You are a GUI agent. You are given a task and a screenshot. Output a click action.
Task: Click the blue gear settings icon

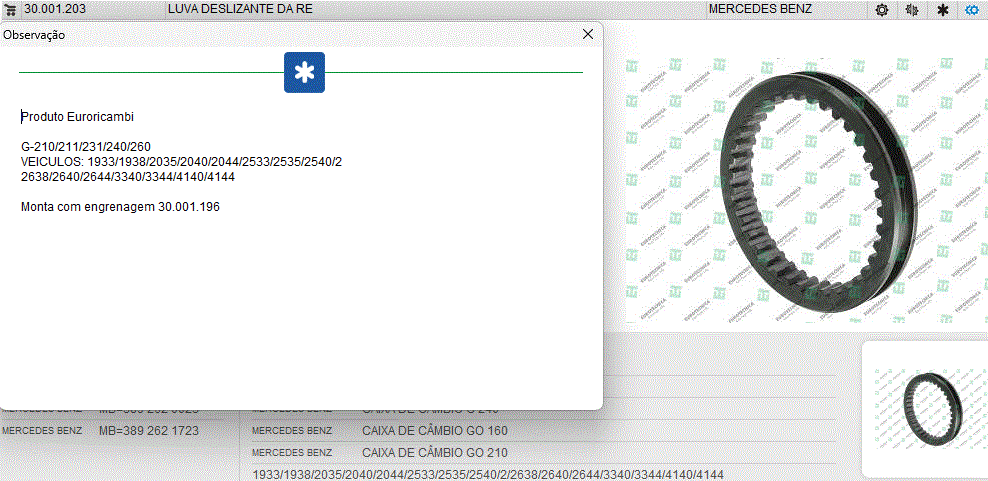pos(972,10)
